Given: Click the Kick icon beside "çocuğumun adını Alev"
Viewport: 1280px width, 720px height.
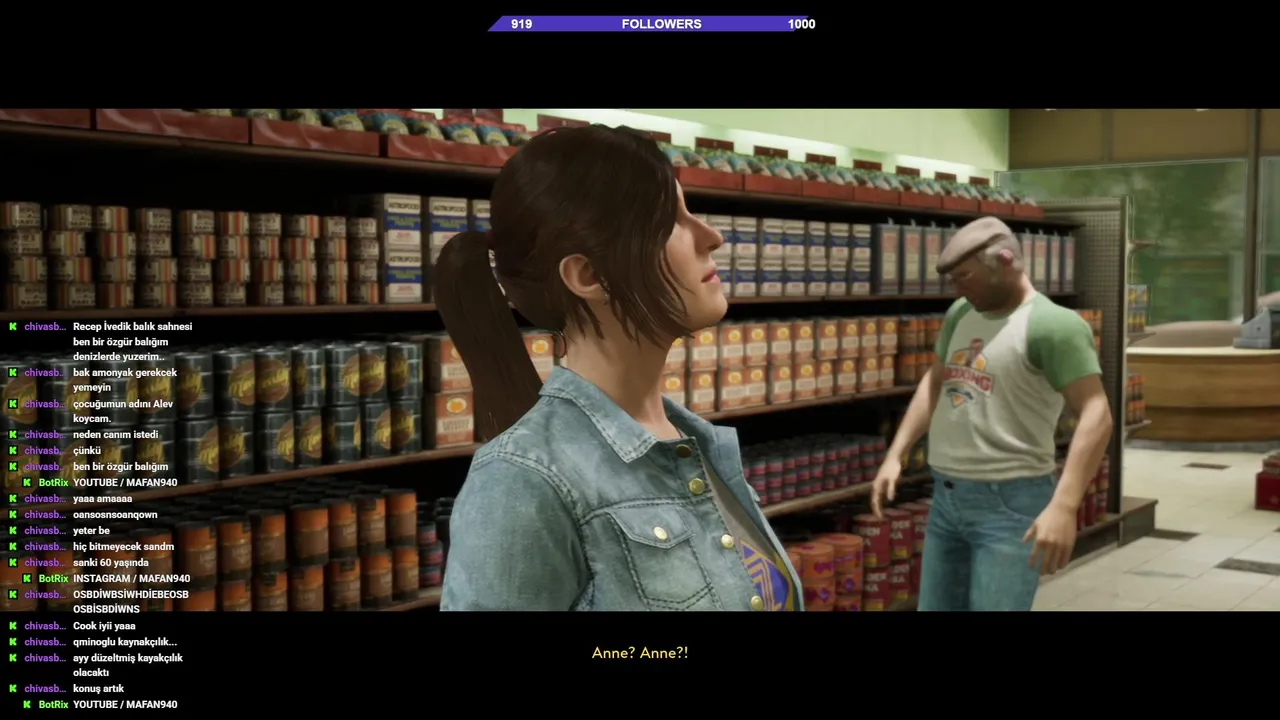Looking at the screenshot, I should [13, 404].
